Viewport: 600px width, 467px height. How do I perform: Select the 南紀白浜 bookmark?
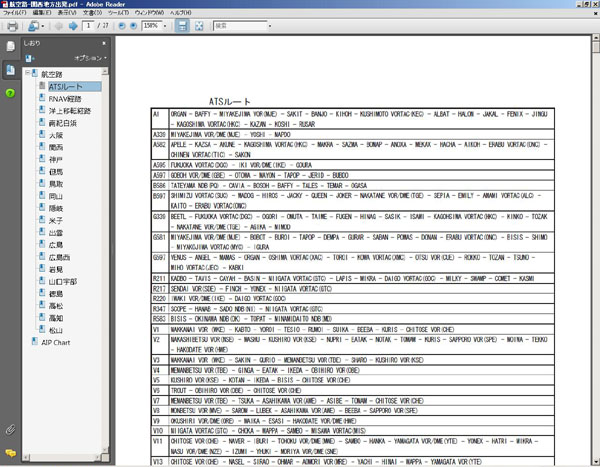62,123
